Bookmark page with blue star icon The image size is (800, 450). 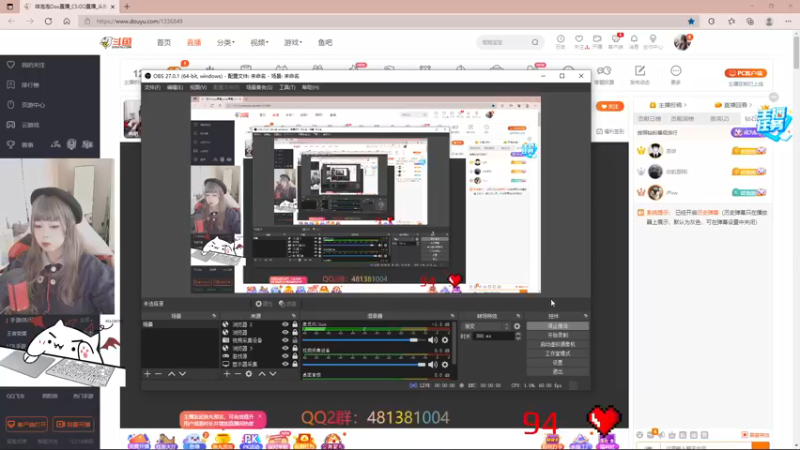point(691,21)
